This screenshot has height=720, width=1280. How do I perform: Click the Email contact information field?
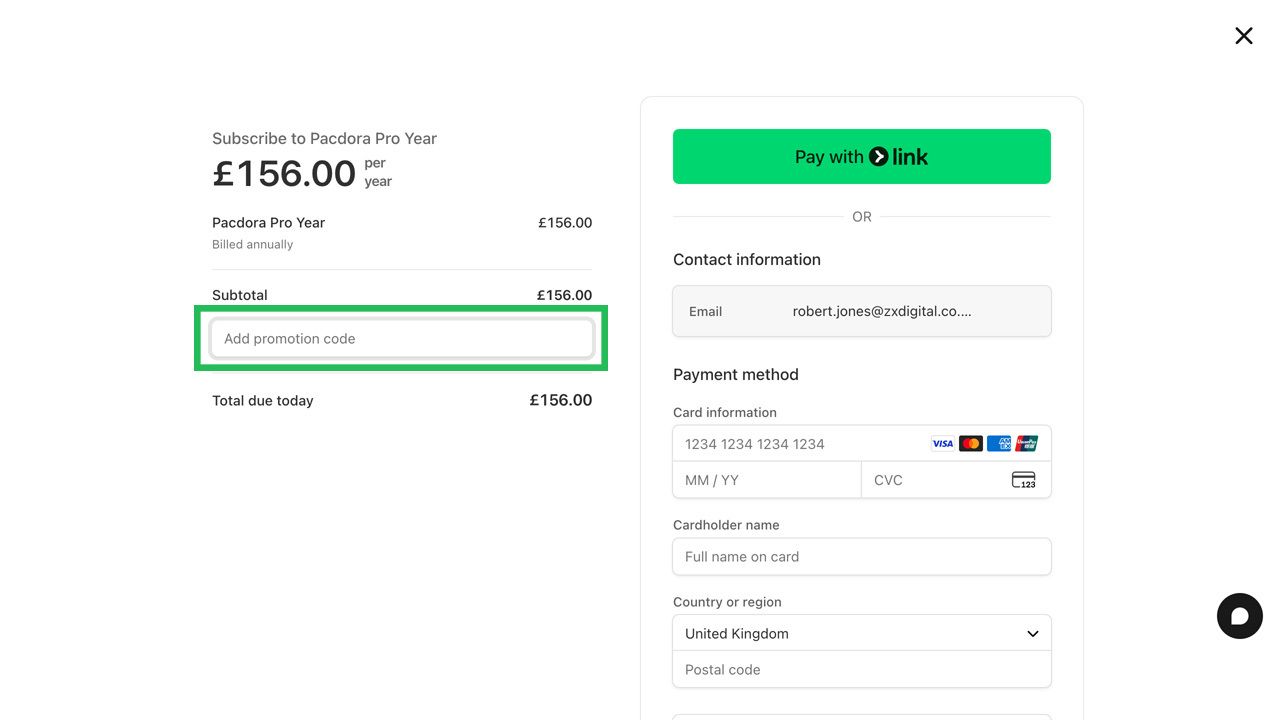[861, 311]
